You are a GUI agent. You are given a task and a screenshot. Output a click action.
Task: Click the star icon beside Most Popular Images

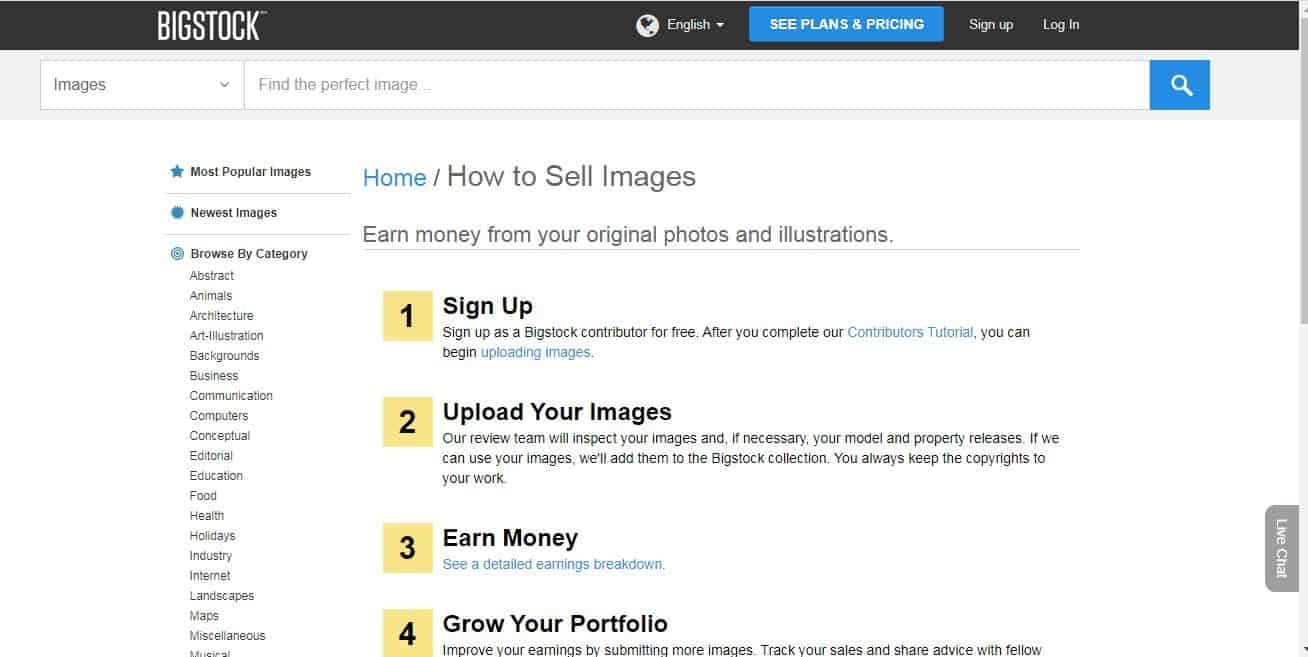pos(176,171)
